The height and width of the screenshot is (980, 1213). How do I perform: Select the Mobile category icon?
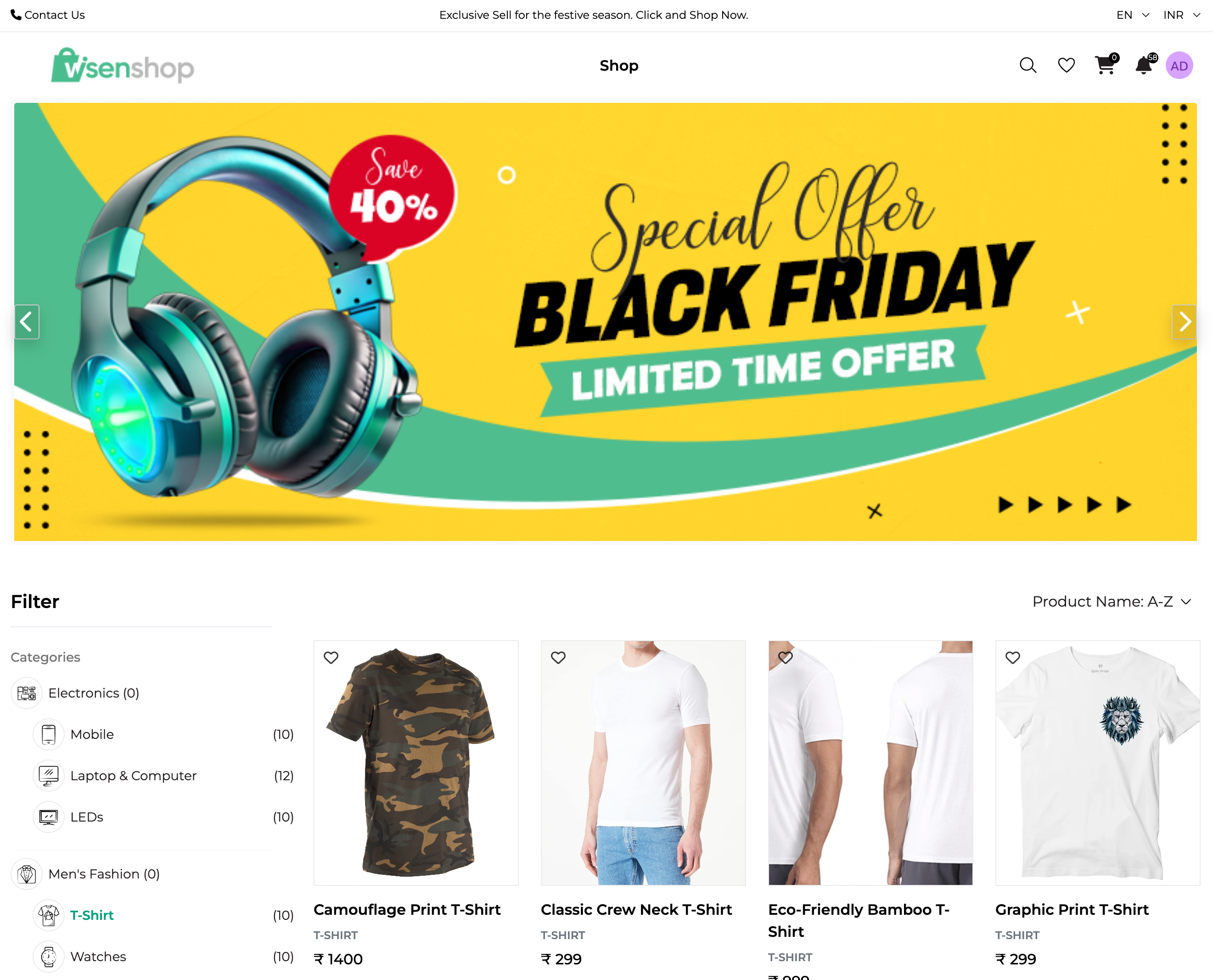pos(49,734)
